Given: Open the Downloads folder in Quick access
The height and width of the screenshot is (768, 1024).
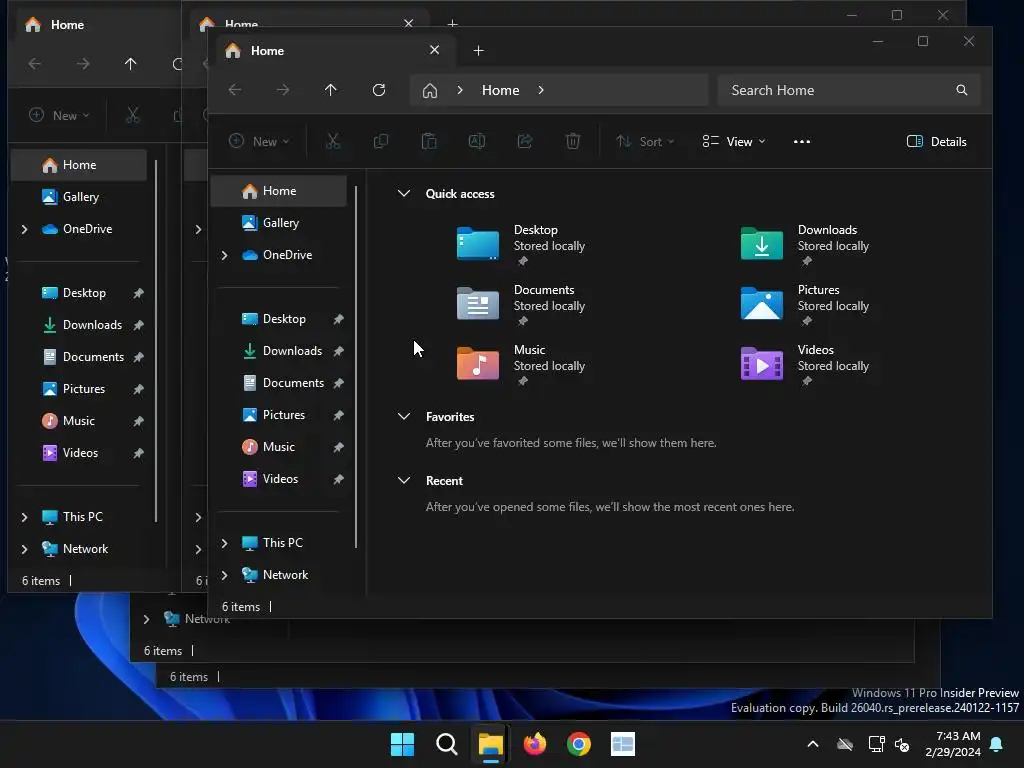Looking at the screenshot, I should 761,244.
